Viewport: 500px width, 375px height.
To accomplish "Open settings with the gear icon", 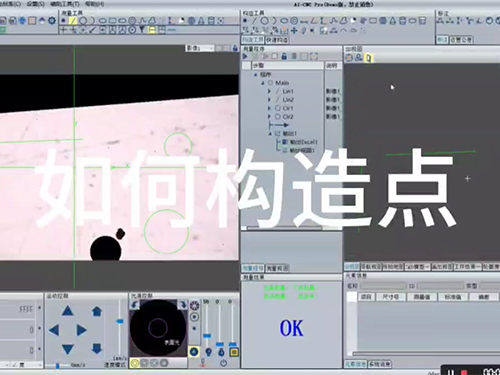I will pyautogui.click(x=52, y=21).
